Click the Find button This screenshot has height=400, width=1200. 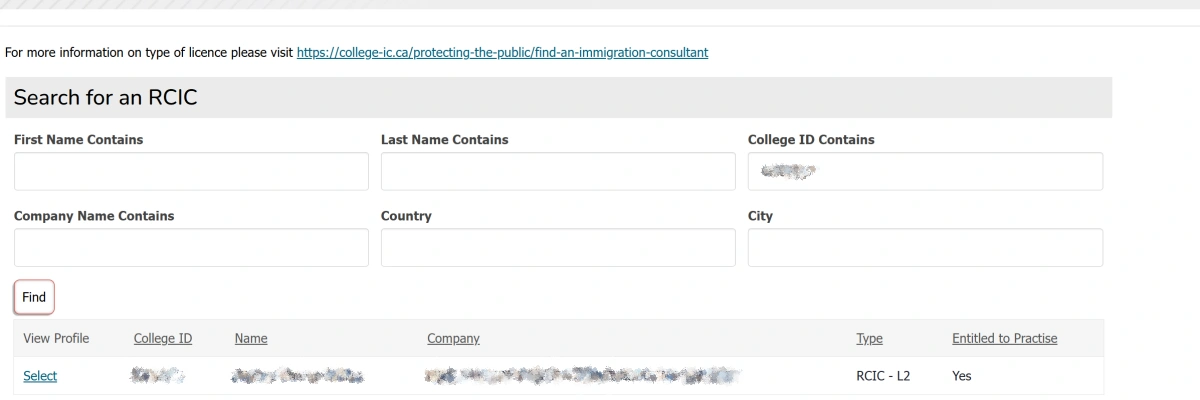point(34,297)
